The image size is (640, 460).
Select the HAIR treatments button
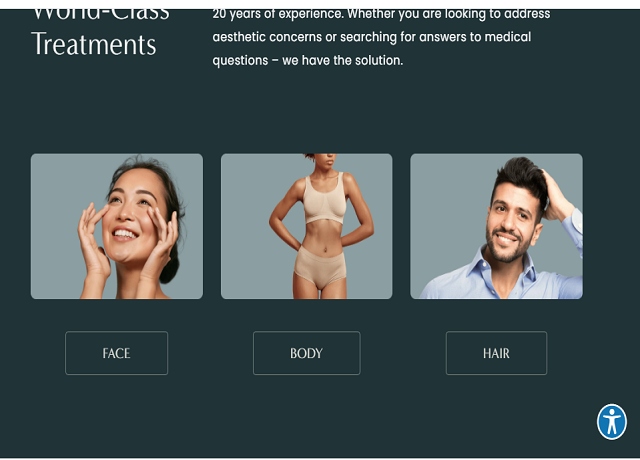click(x=496, y=353)
